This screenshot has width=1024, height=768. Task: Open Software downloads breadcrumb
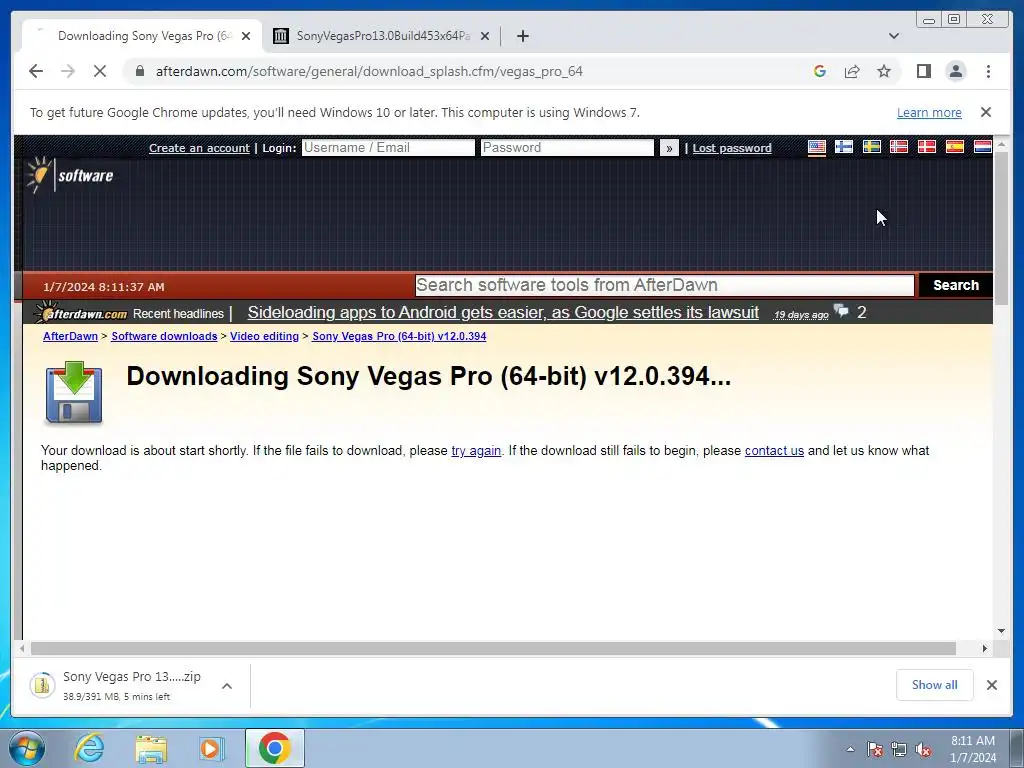click(164, 336)
